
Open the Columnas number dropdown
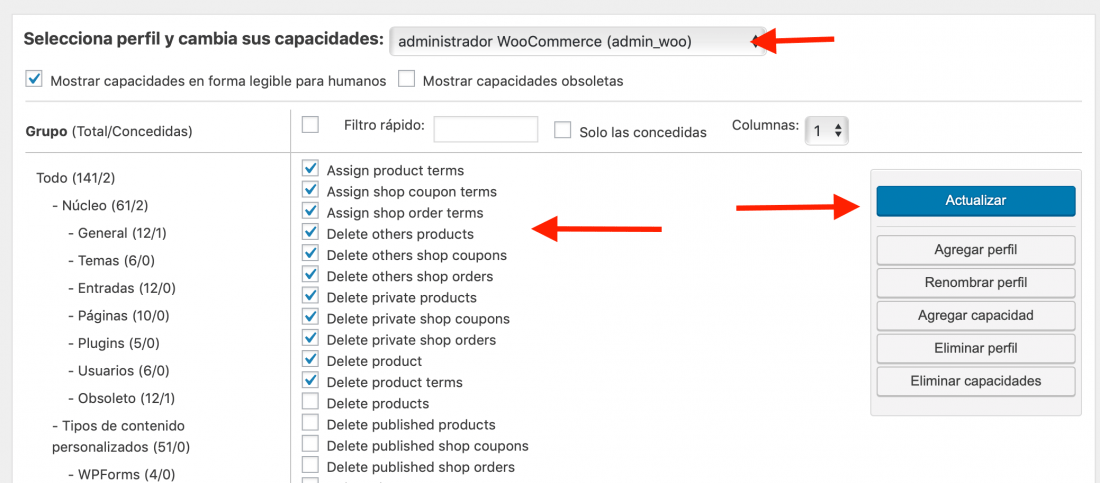tap(827, 131)
